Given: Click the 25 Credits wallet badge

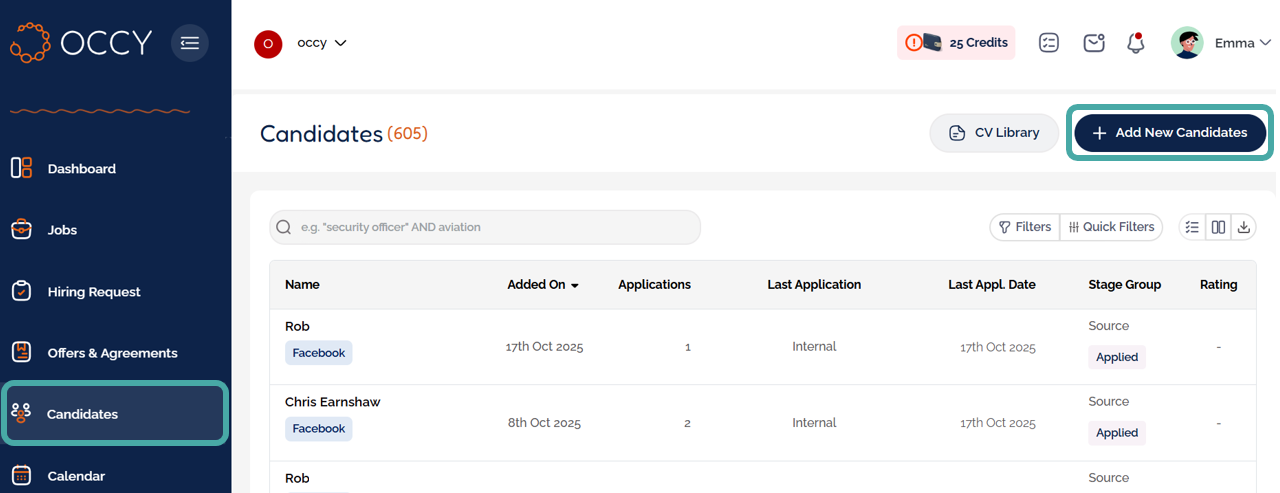Looking at the screenshot, I should (956, 43).
